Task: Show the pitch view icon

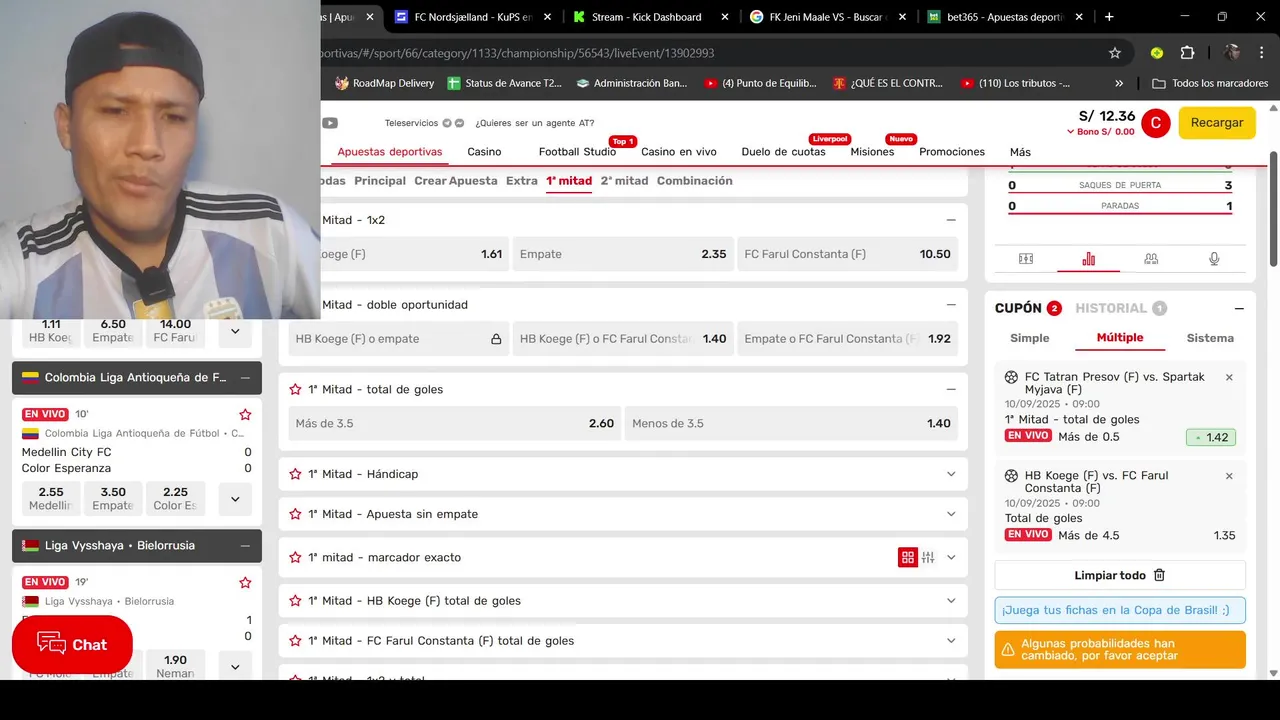Action: pyautogui.click(x=1026, y=259)
